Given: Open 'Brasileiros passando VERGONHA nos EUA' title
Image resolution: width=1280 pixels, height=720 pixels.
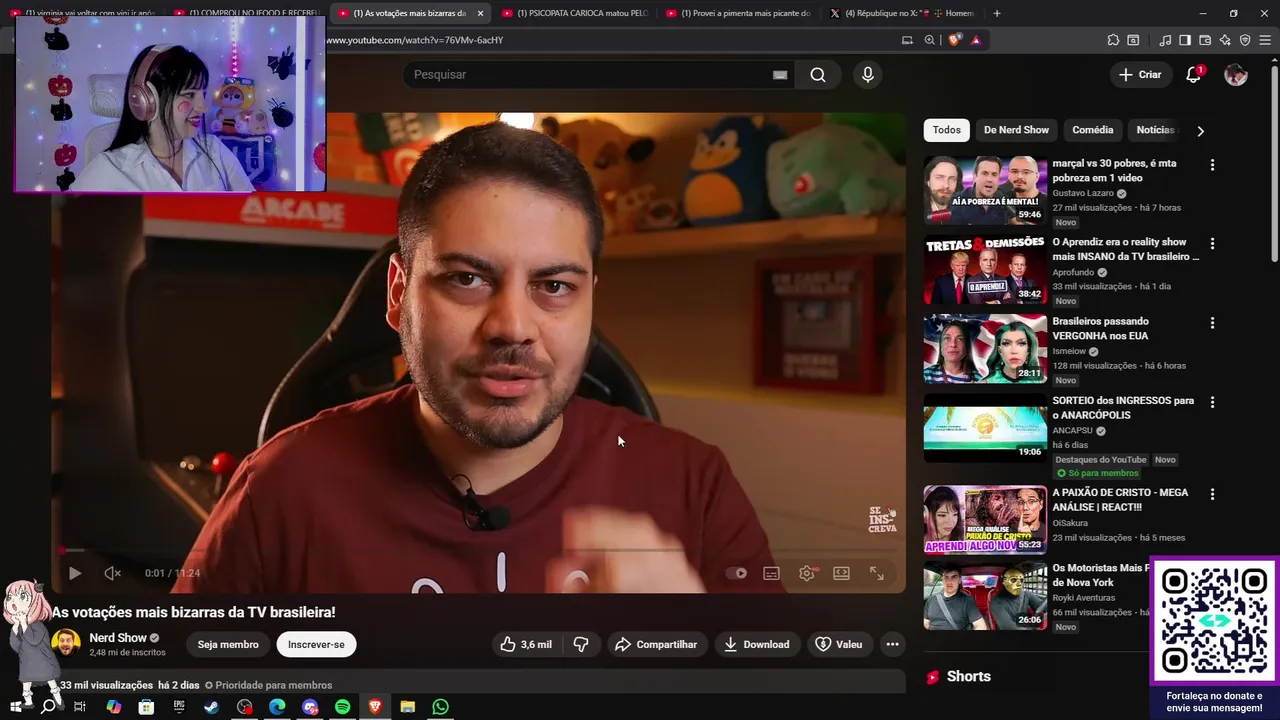Looking at the screenshot, I should tap(1100, 328).
